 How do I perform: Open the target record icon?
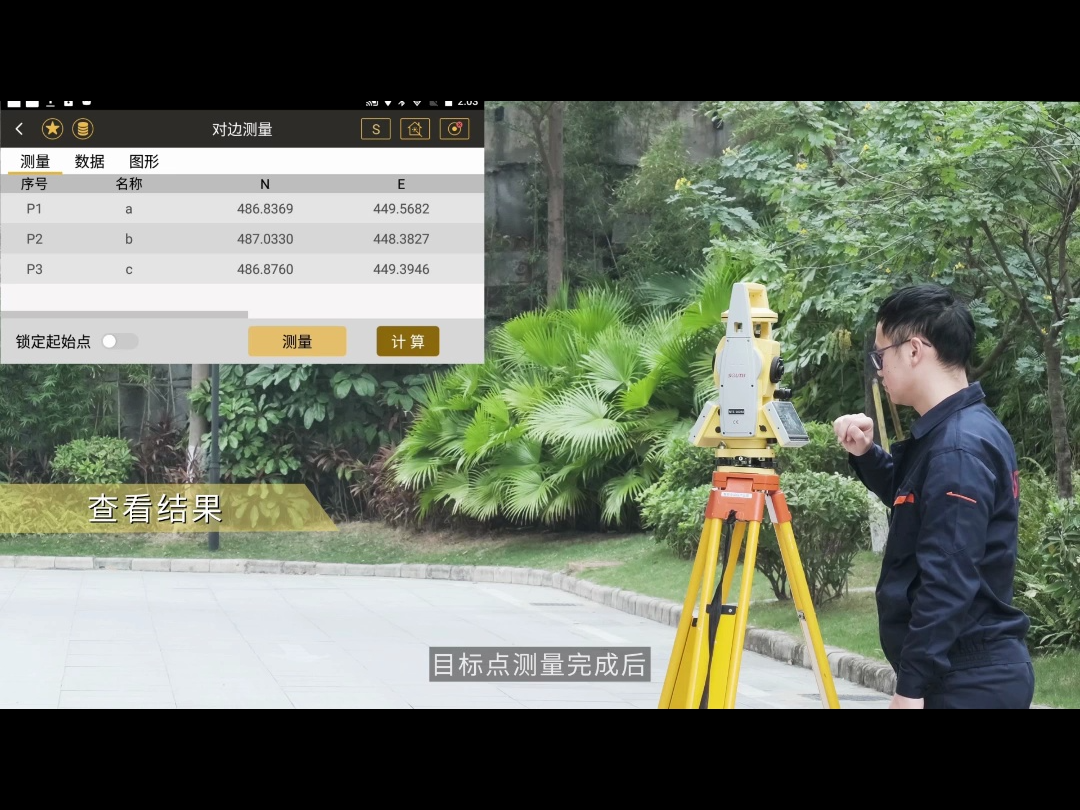454,129
